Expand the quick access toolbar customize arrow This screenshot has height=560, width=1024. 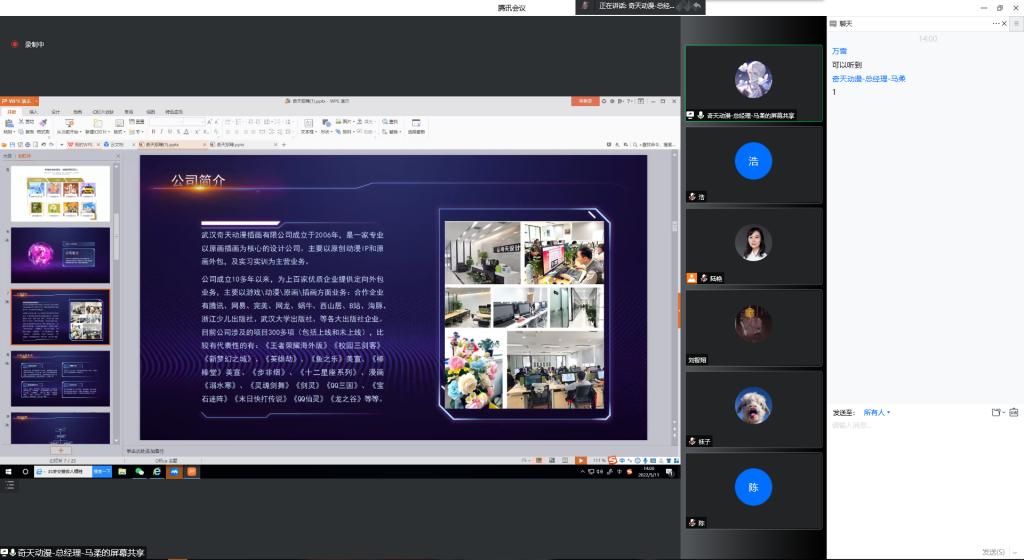pos(61,144)
